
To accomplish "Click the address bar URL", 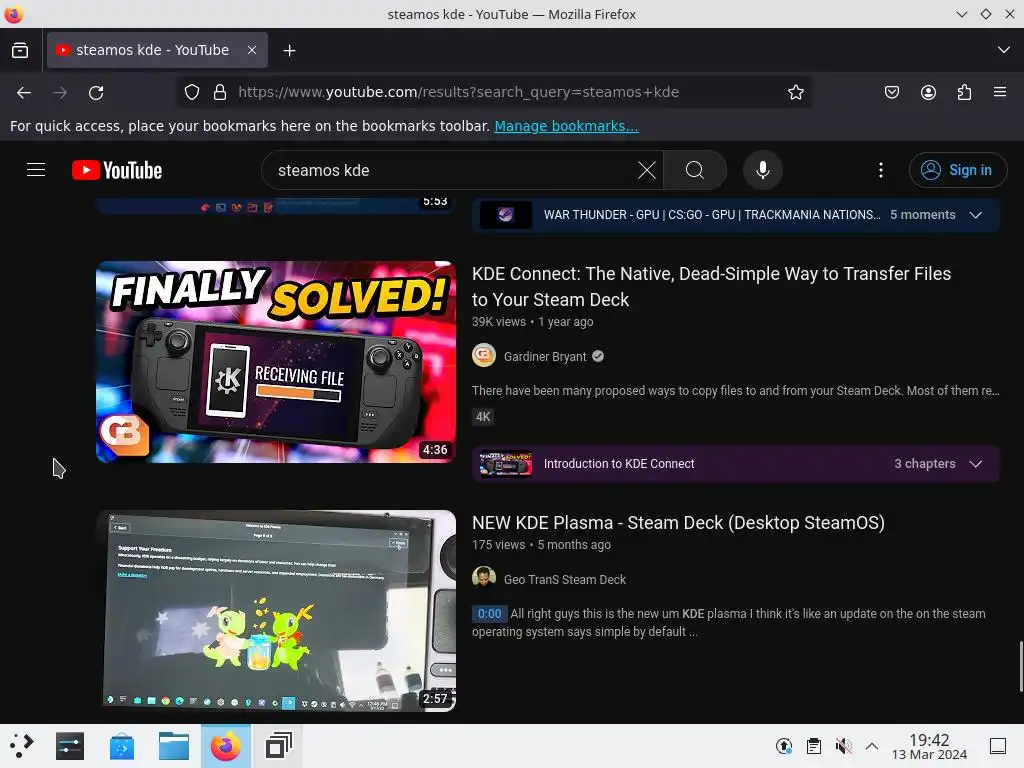I will coord(458,92).
